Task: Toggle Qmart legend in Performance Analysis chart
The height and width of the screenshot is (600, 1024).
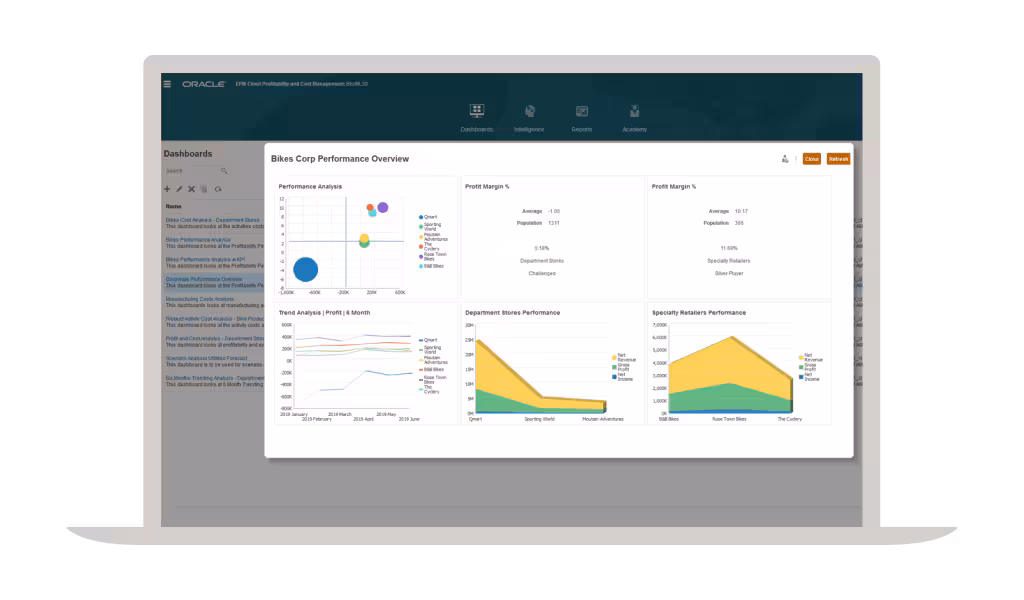Action: coord(428,217)
